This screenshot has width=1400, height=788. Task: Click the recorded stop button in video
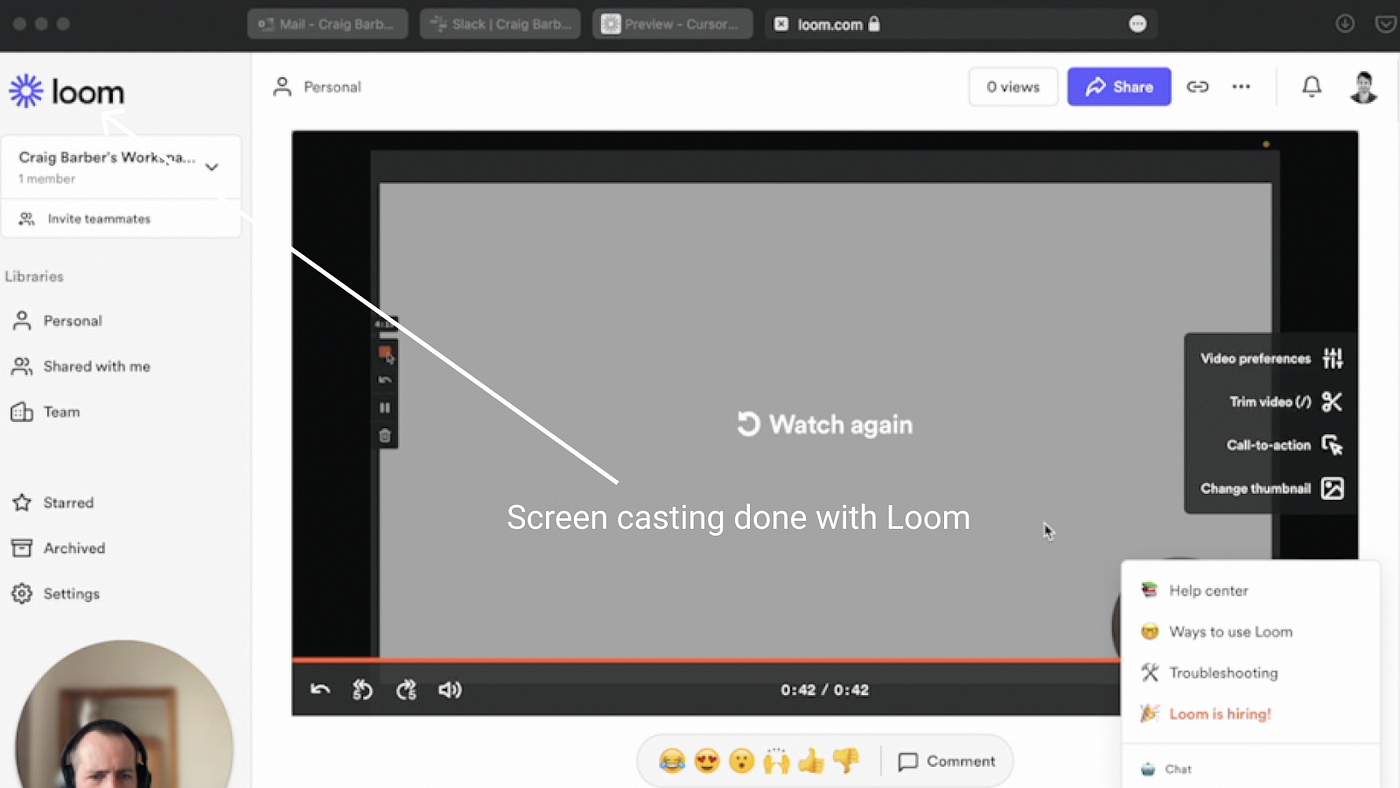tap(385, 353)
